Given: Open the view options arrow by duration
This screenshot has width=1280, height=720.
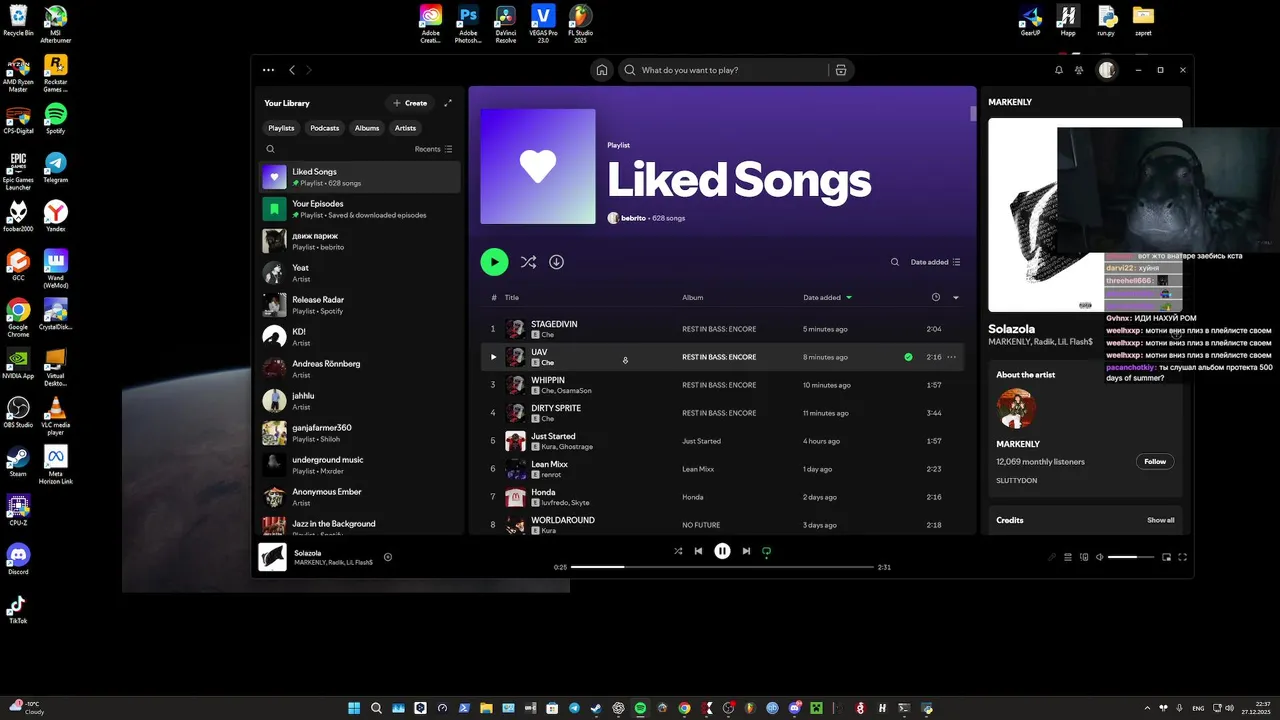Looking at the screenshot, I should 956,297.
